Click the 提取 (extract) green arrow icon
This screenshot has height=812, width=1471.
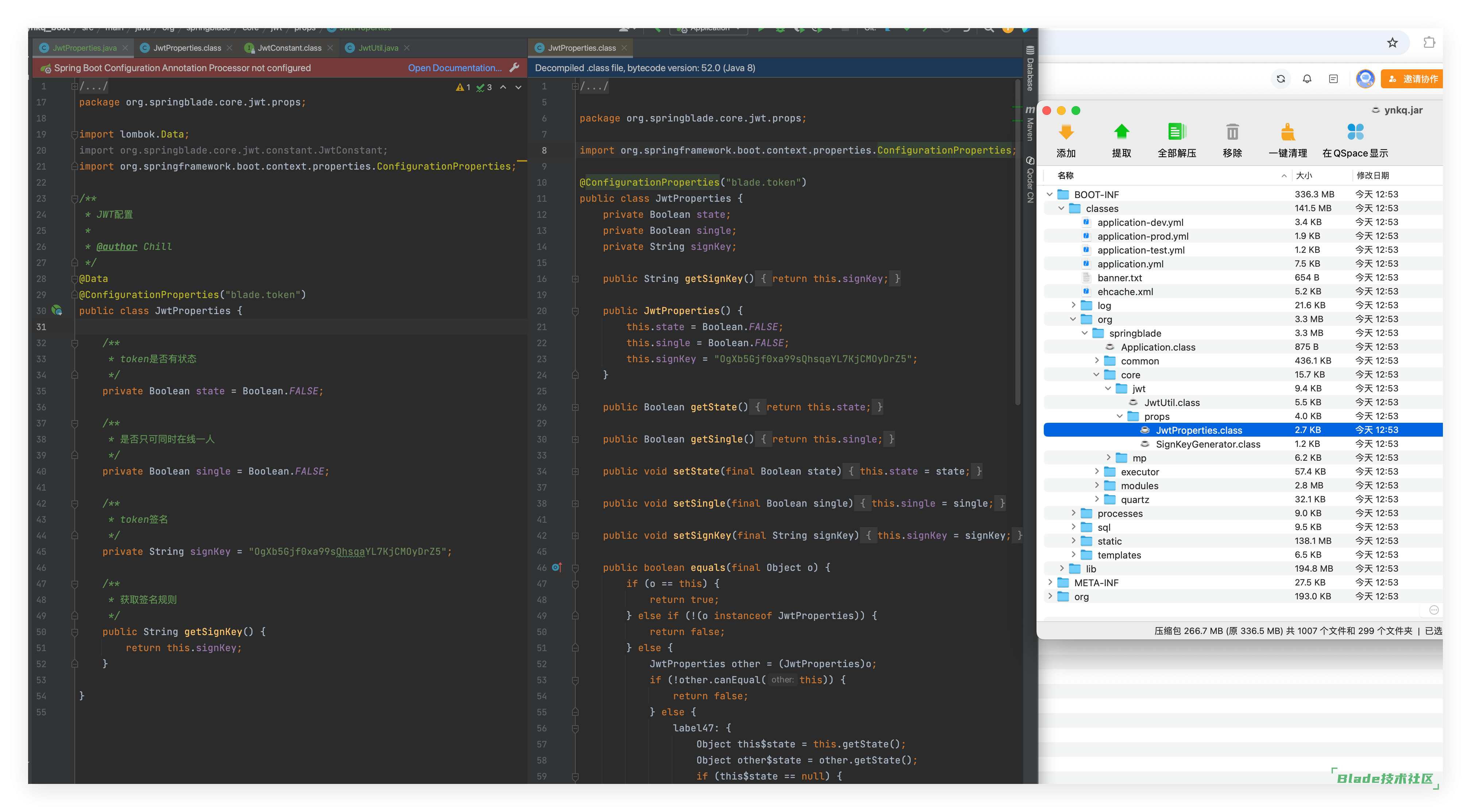click(x=1121, y=132)
